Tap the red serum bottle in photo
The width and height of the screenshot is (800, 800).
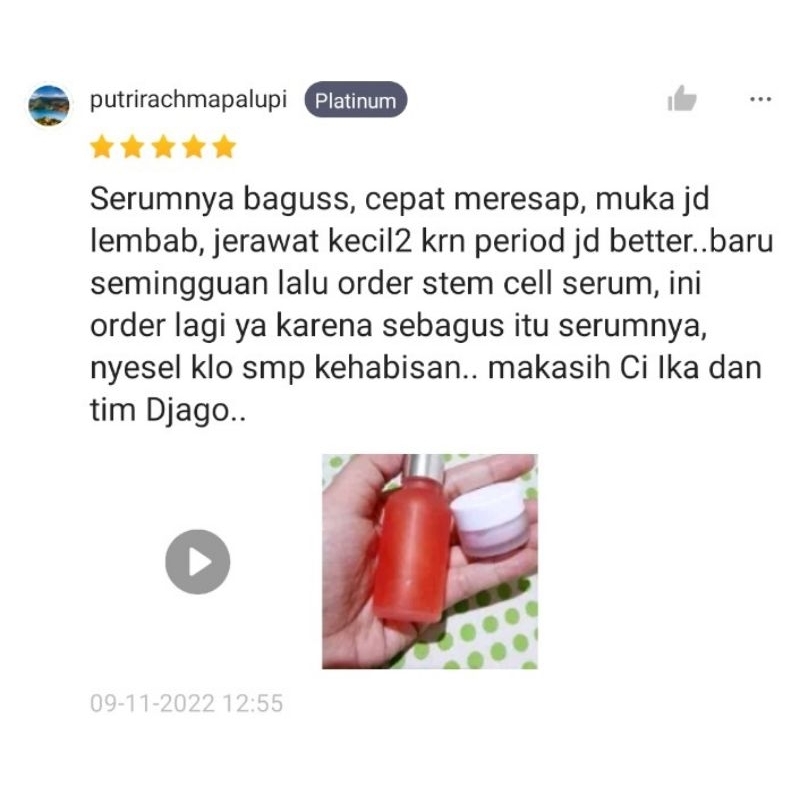point(414,541)
